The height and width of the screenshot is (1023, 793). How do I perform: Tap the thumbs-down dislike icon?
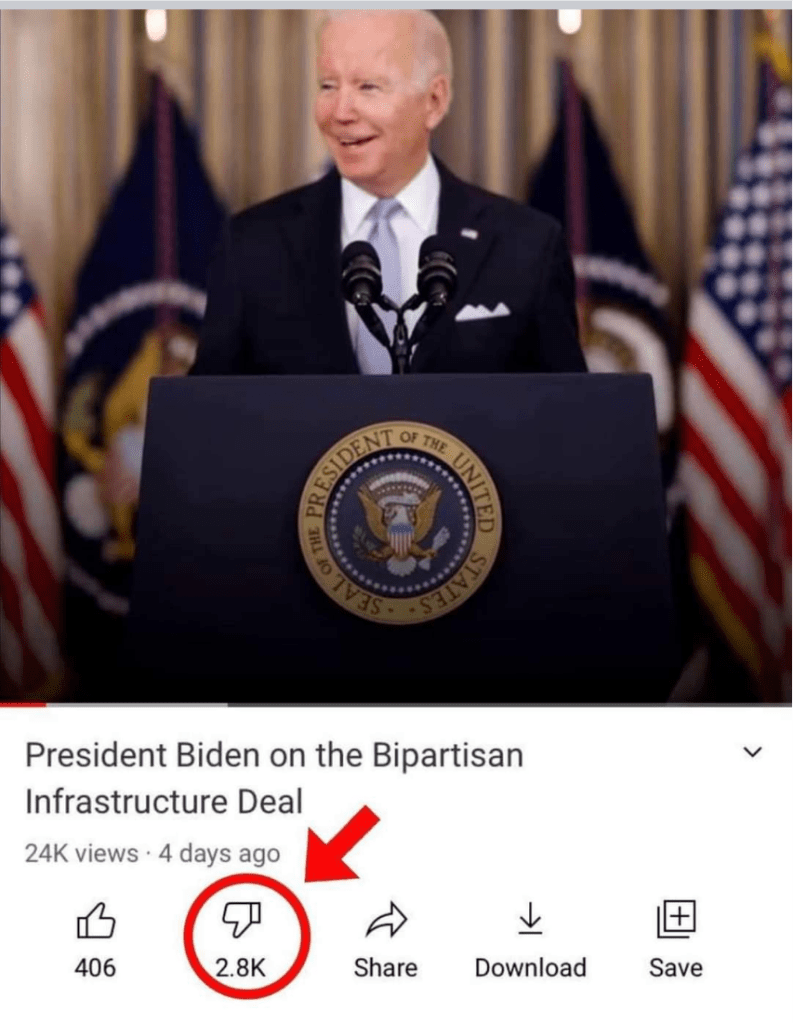point(241,921)
